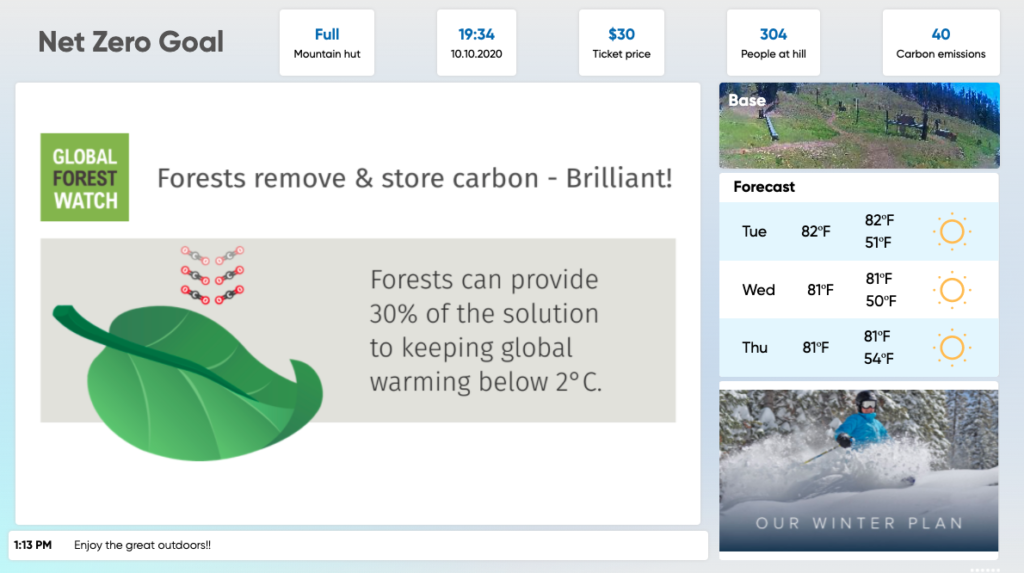Select the Tue forecast row
This screenshot has height=573, width=1024.
(859, 231)
